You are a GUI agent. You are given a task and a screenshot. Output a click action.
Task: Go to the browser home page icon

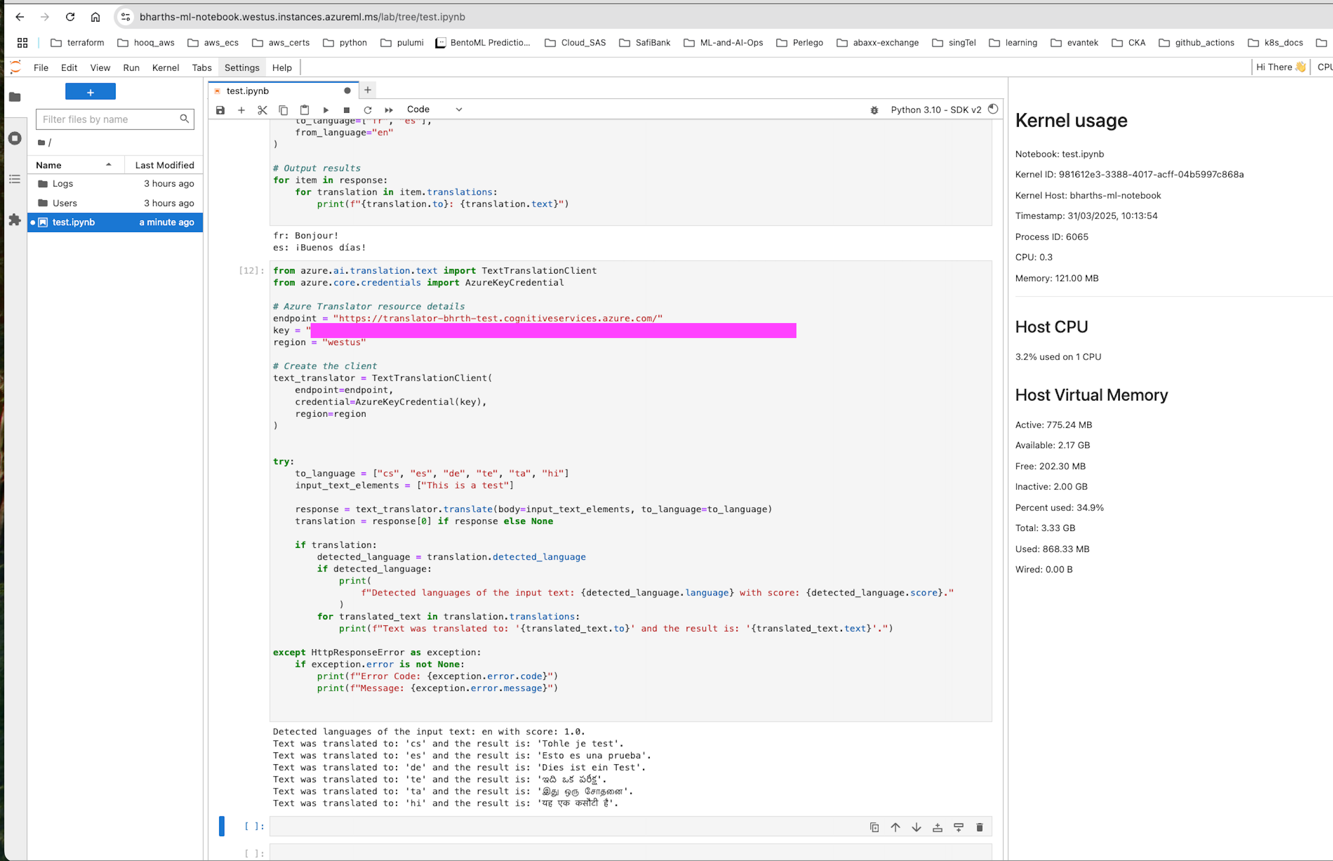pos(95,17)
